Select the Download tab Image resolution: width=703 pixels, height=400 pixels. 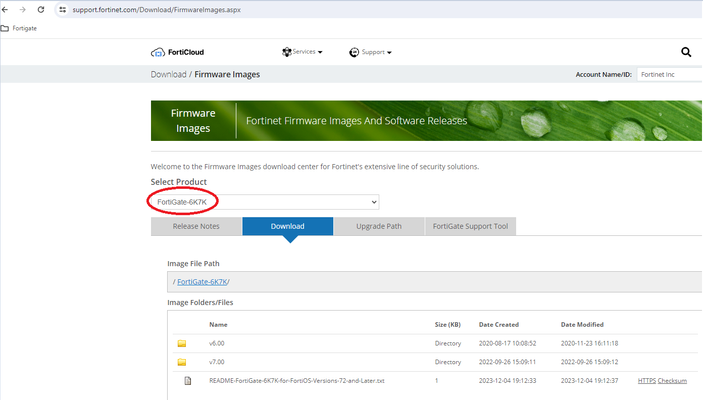(287, 226)
